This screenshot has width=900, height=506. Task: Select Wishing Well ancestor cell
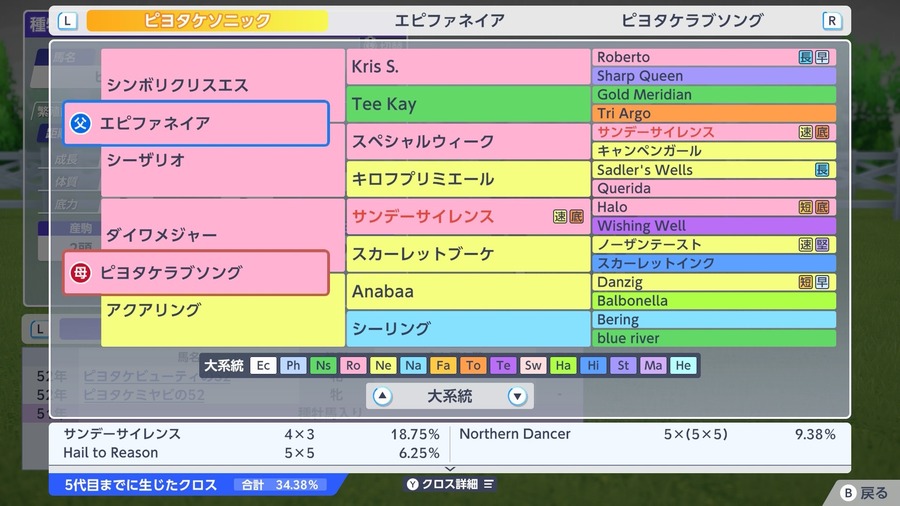click(x=713, y=225)
